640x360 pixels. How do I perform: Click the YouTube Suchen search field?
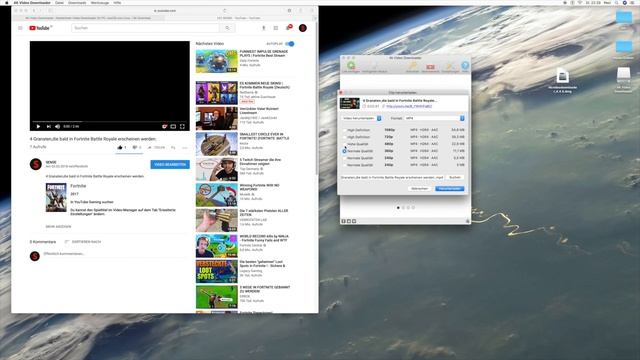(x=145, y=28)
